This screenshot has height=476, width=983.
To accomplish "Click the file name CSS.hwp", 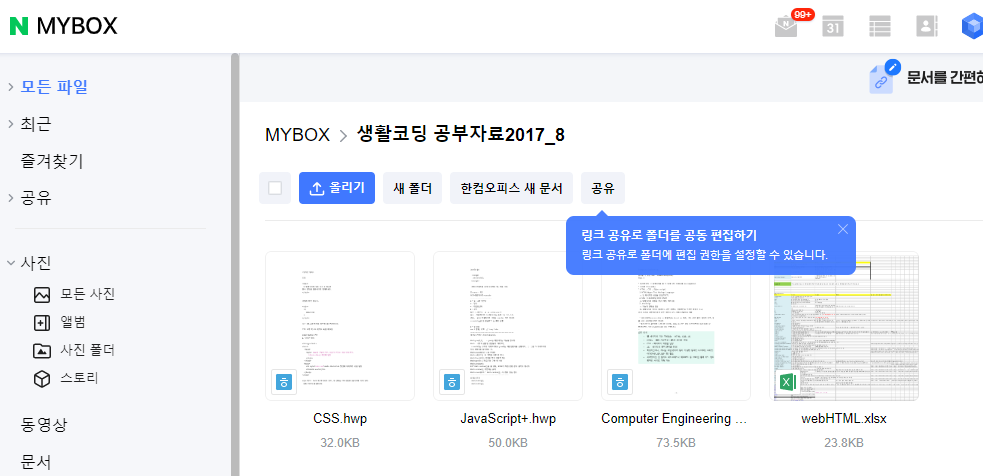I will tap(340, 419).
